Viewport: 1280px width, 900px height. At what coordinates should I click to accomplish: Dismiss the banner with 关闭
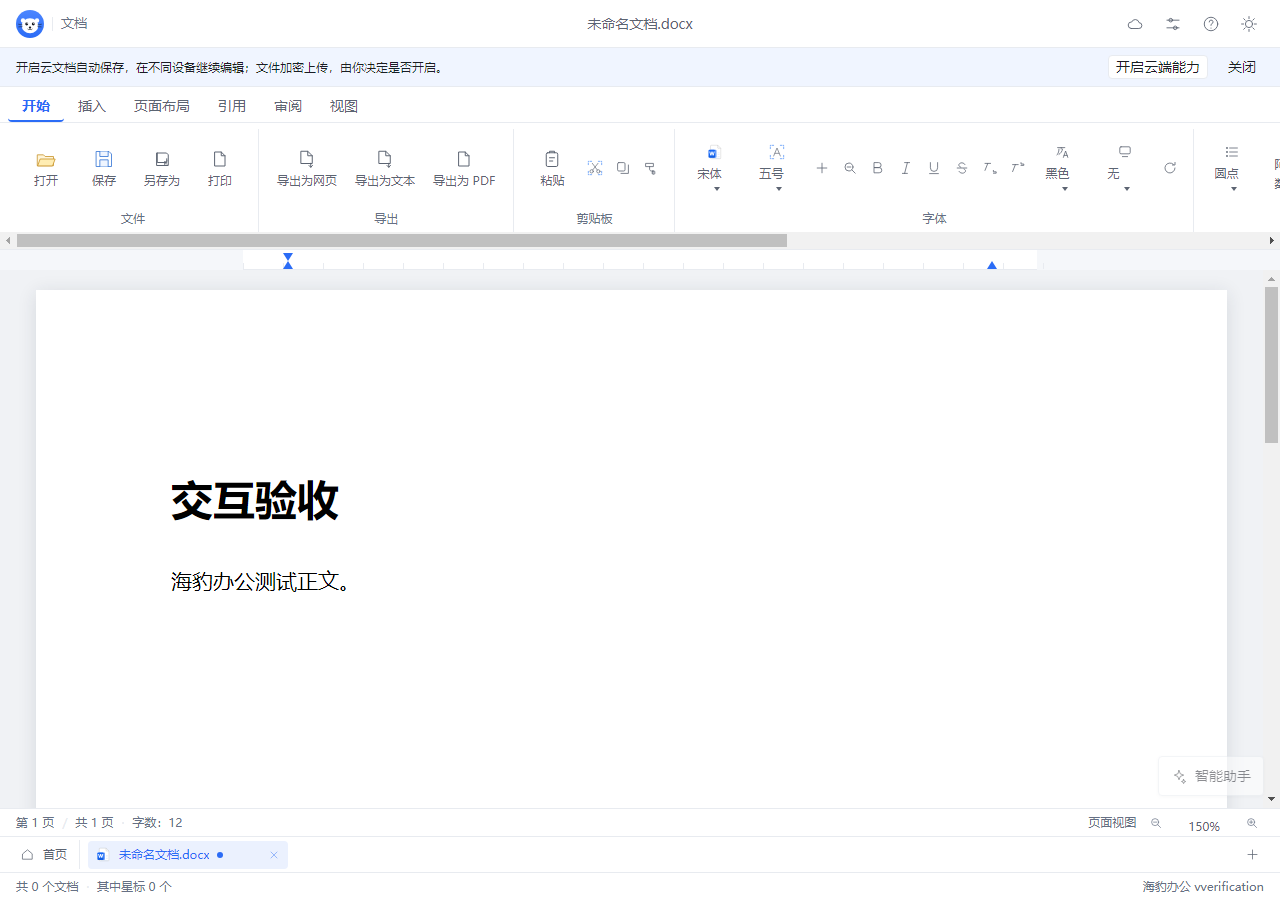(x=1242, y=67)
